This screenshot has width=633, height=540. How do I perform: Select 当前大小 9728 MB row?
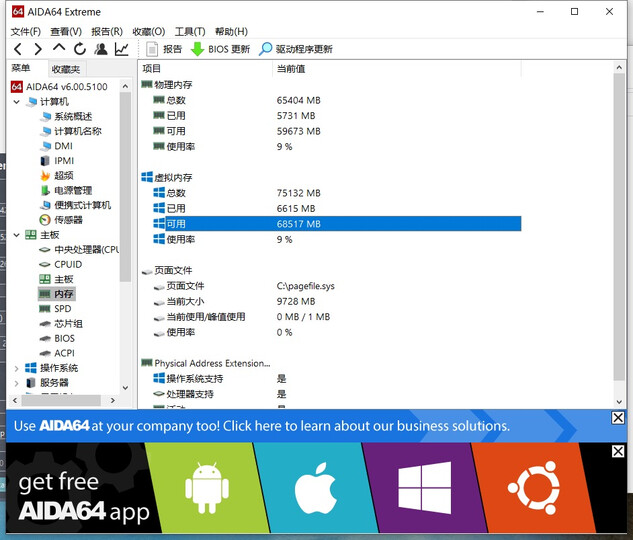331,301
